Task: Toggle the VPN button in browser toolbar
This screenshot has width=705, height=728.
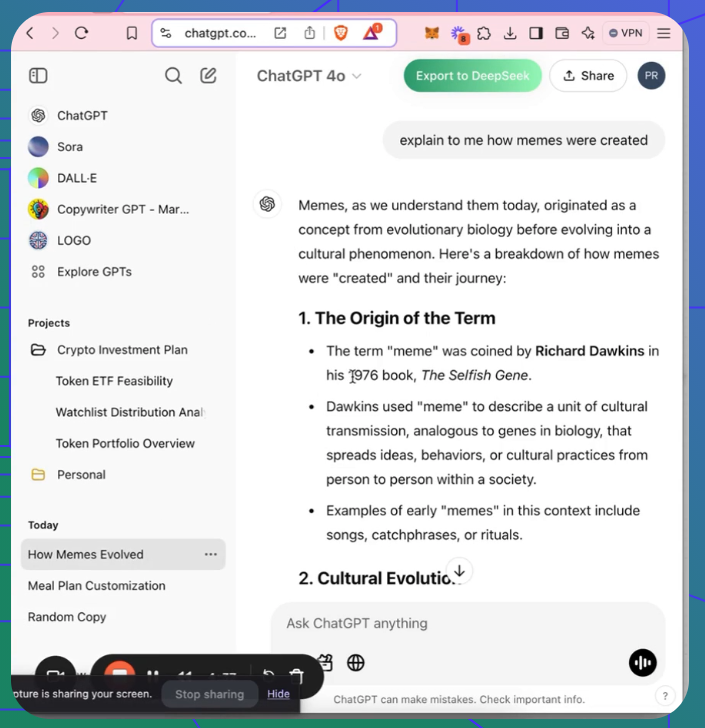Action: coord(626,33)
